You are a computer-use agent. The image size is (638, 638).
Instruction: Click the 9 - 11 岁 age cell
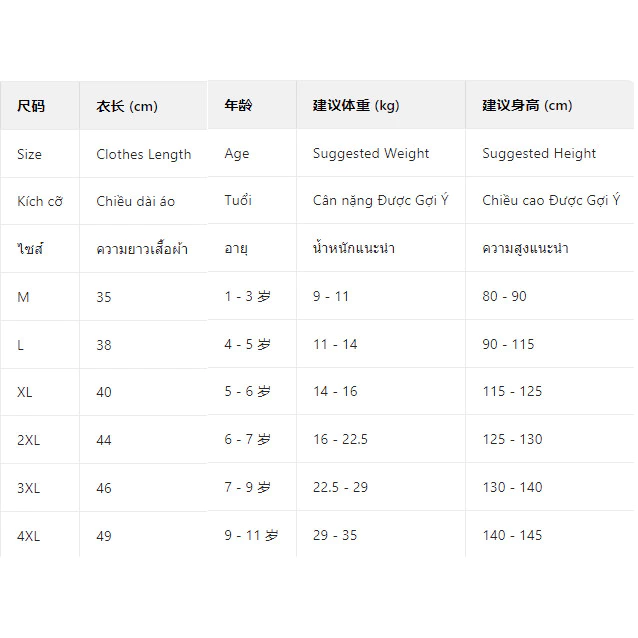251,535
